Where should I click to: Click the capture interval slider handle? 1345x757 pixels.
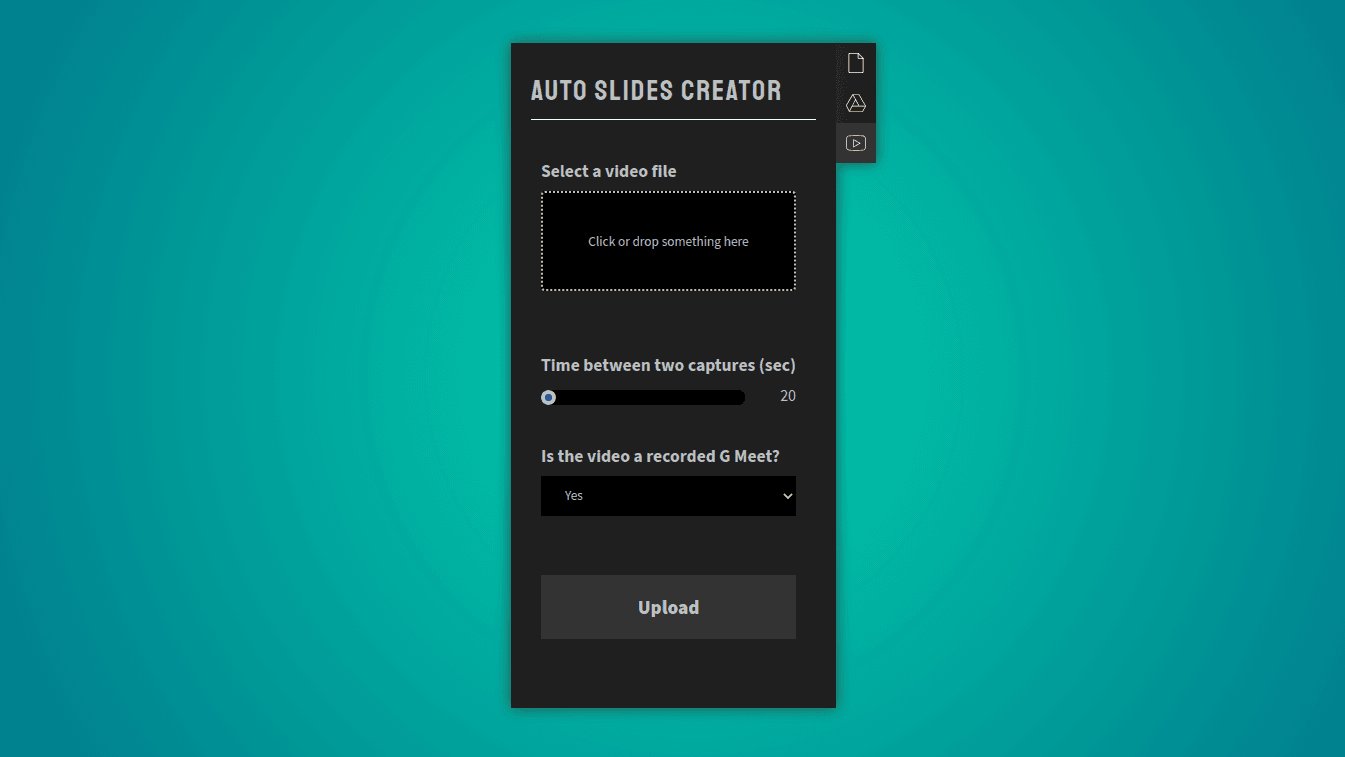[548, 397]
